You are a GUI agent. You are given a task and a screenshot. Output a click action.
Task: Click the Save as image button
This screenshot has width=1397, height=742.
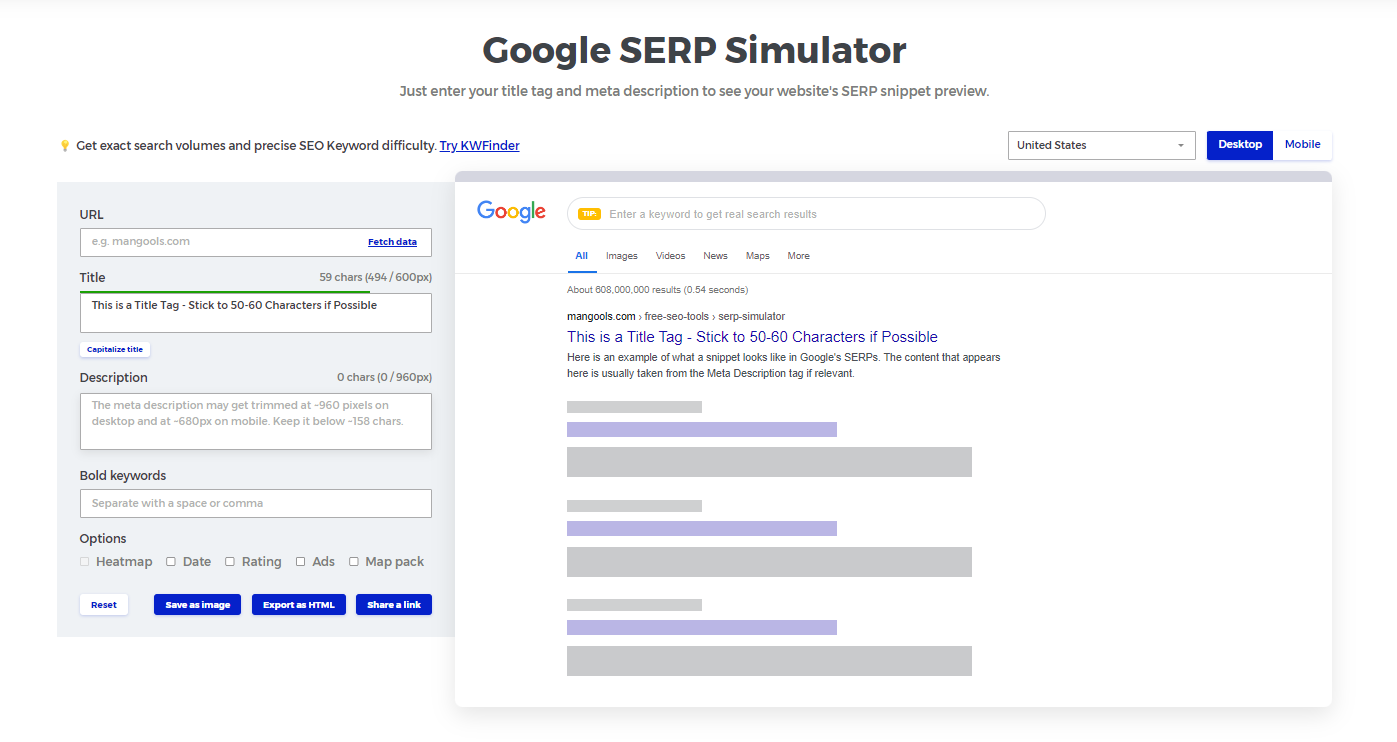coord(197,604)
